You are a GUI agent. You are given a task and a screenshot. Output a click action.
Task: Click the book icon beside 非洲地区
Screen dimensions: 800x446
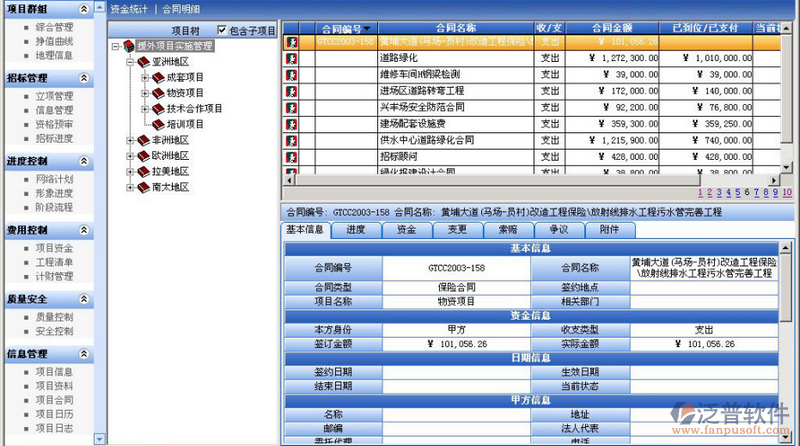tap(144, 140)
